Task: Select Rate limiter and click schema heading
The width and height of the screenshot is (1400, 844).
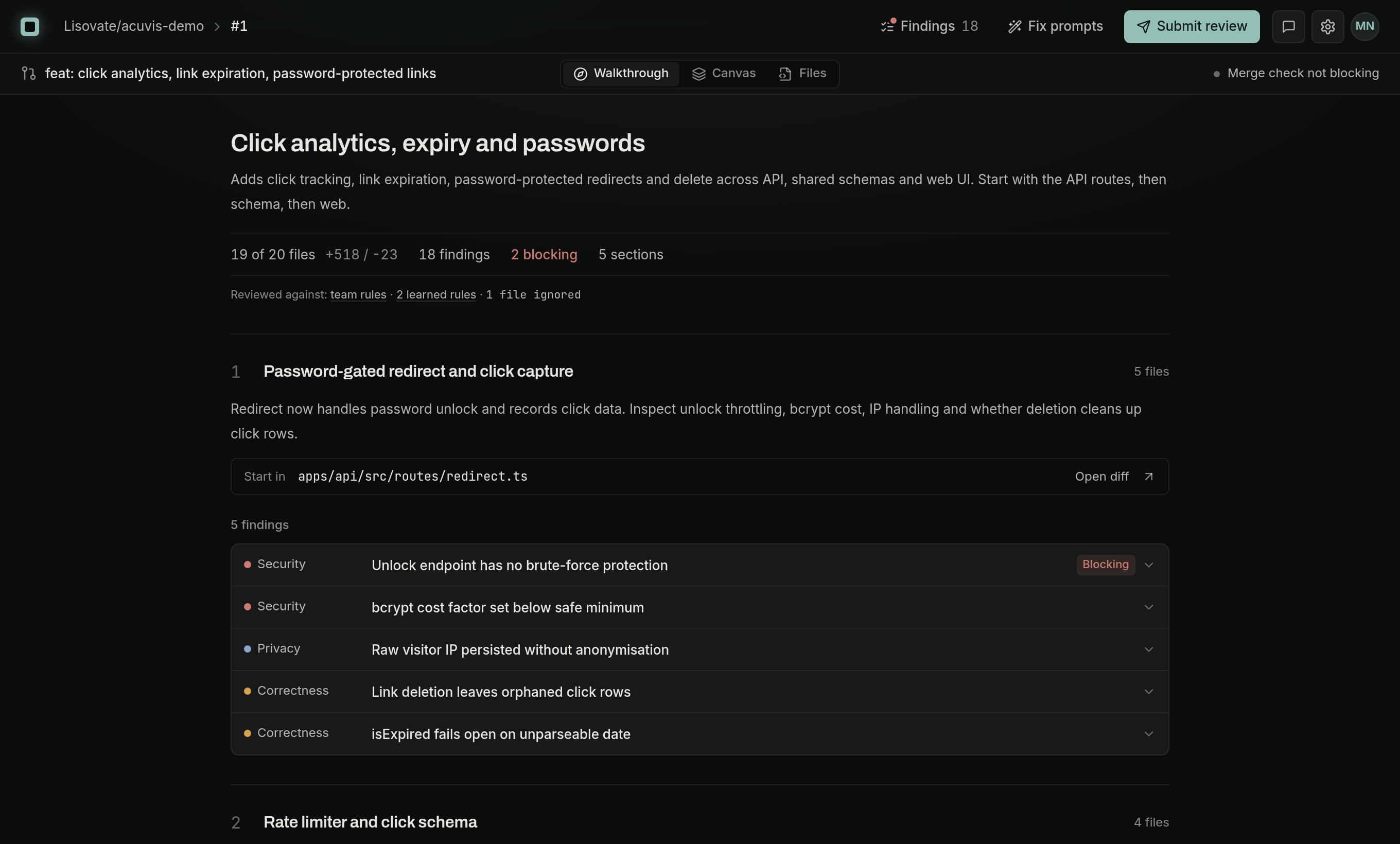Action: pos(370,822)
